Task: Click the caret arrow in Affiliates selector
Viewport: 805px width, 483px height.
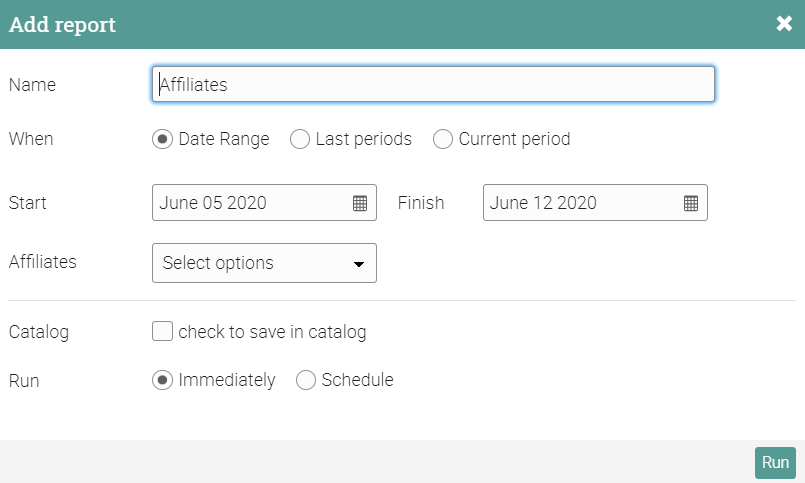Action: pos(359,264)
